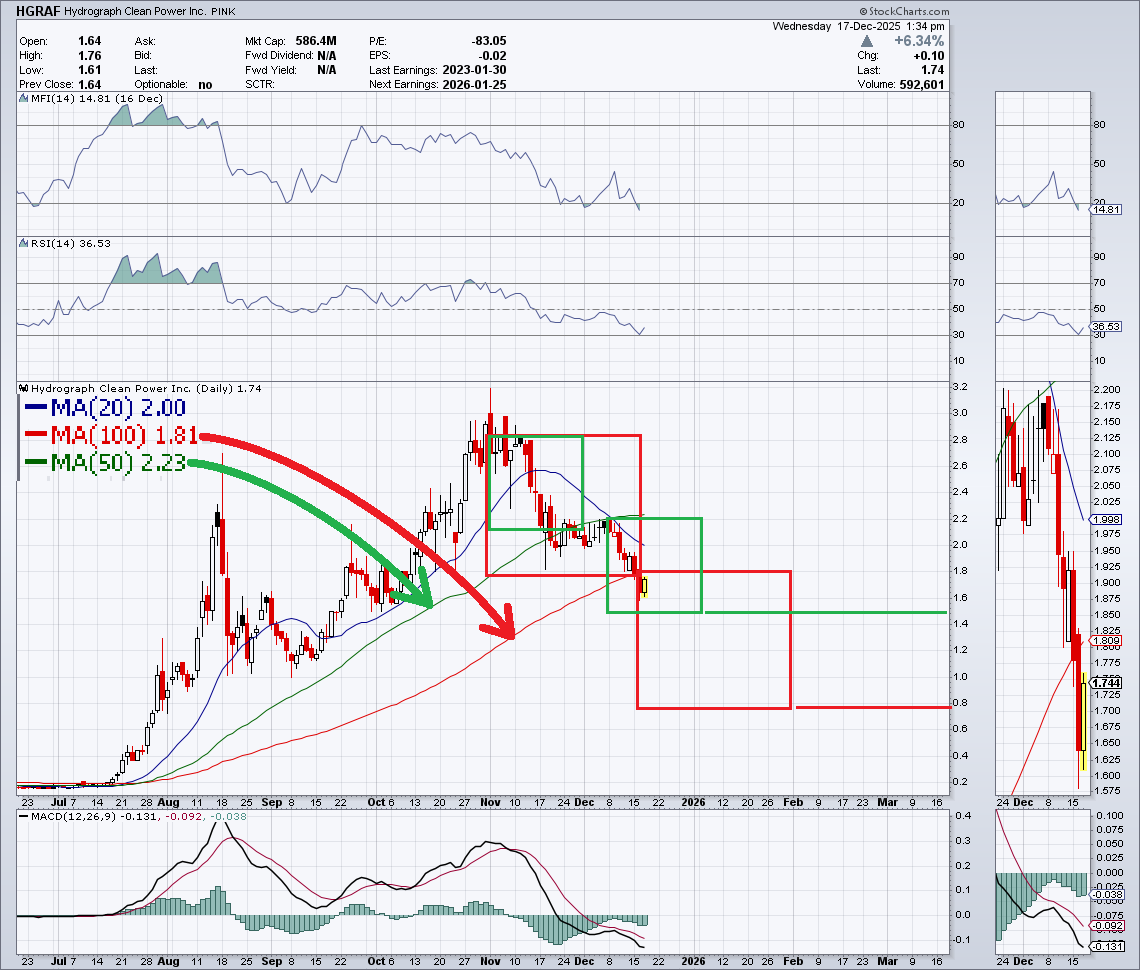Click the 1.744 last price tag
This screenshot has width=1140, height=970.
1107,683
